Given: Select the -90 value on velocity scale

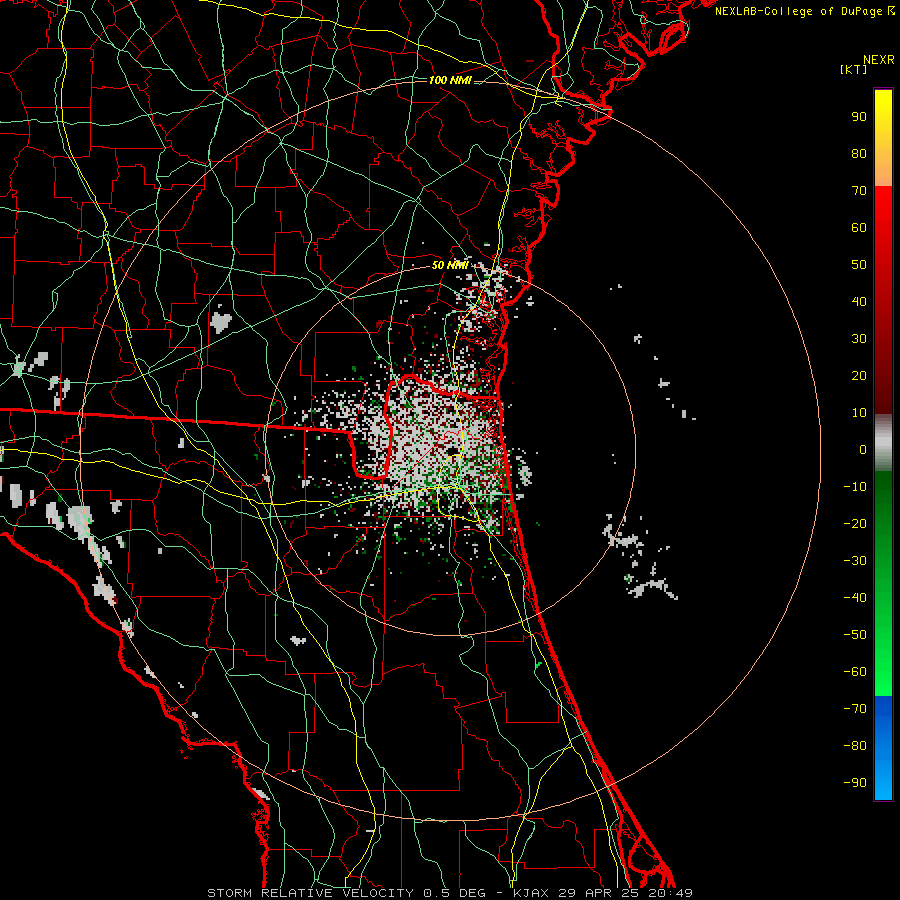Looking at the screenshot, I should [x=855, y=783].
